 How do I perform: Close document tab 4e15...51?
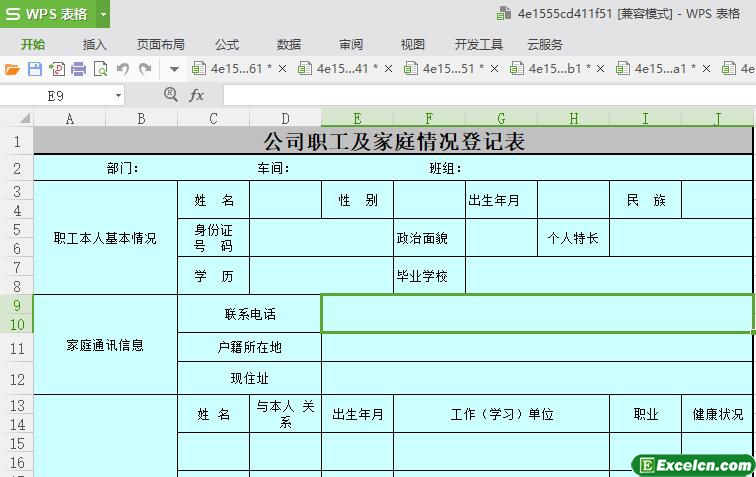[494, 69]
